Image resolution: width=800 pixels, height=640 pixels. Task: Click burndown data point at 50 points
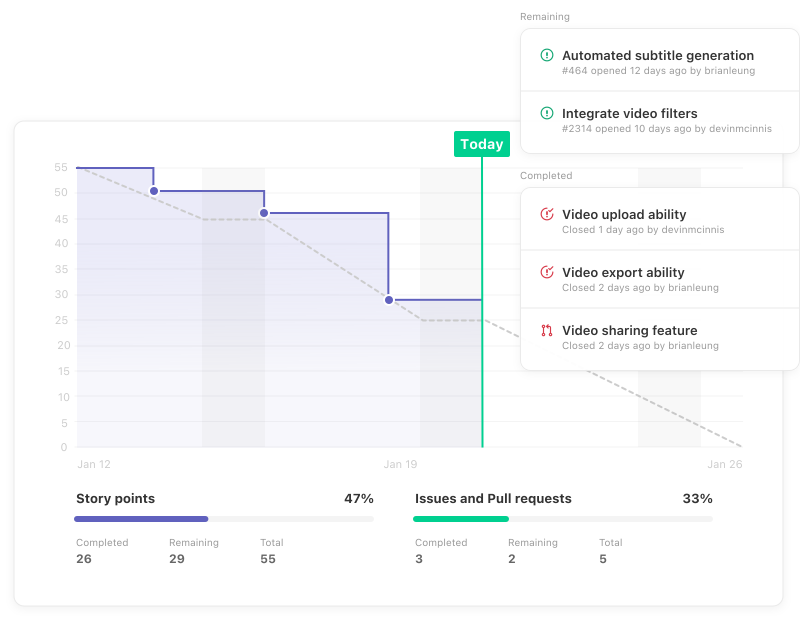tap(154, 191)
